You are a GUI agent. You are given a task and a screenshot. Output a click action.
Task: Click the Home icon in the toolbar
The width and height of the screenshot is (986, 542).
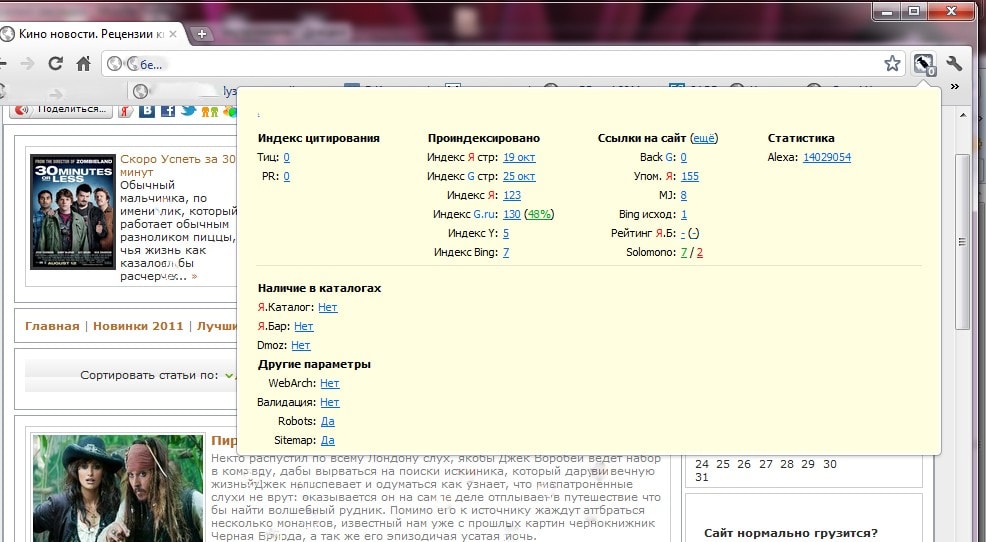(84, 63)
